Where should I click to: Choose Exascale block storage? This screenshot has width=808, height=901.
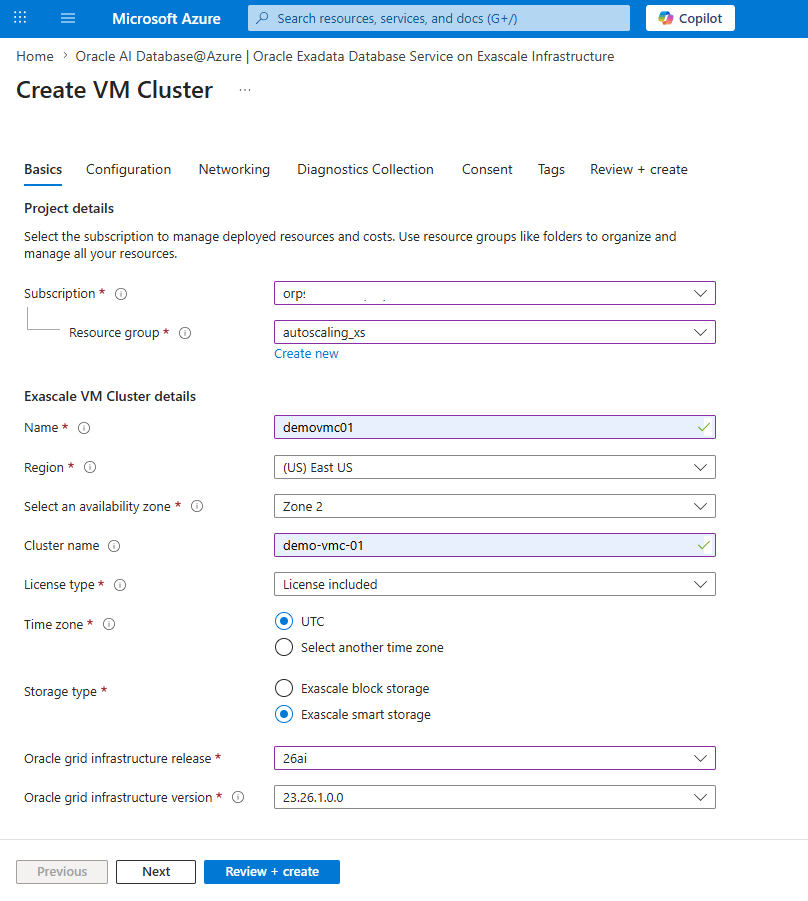[x=284, y=688]
